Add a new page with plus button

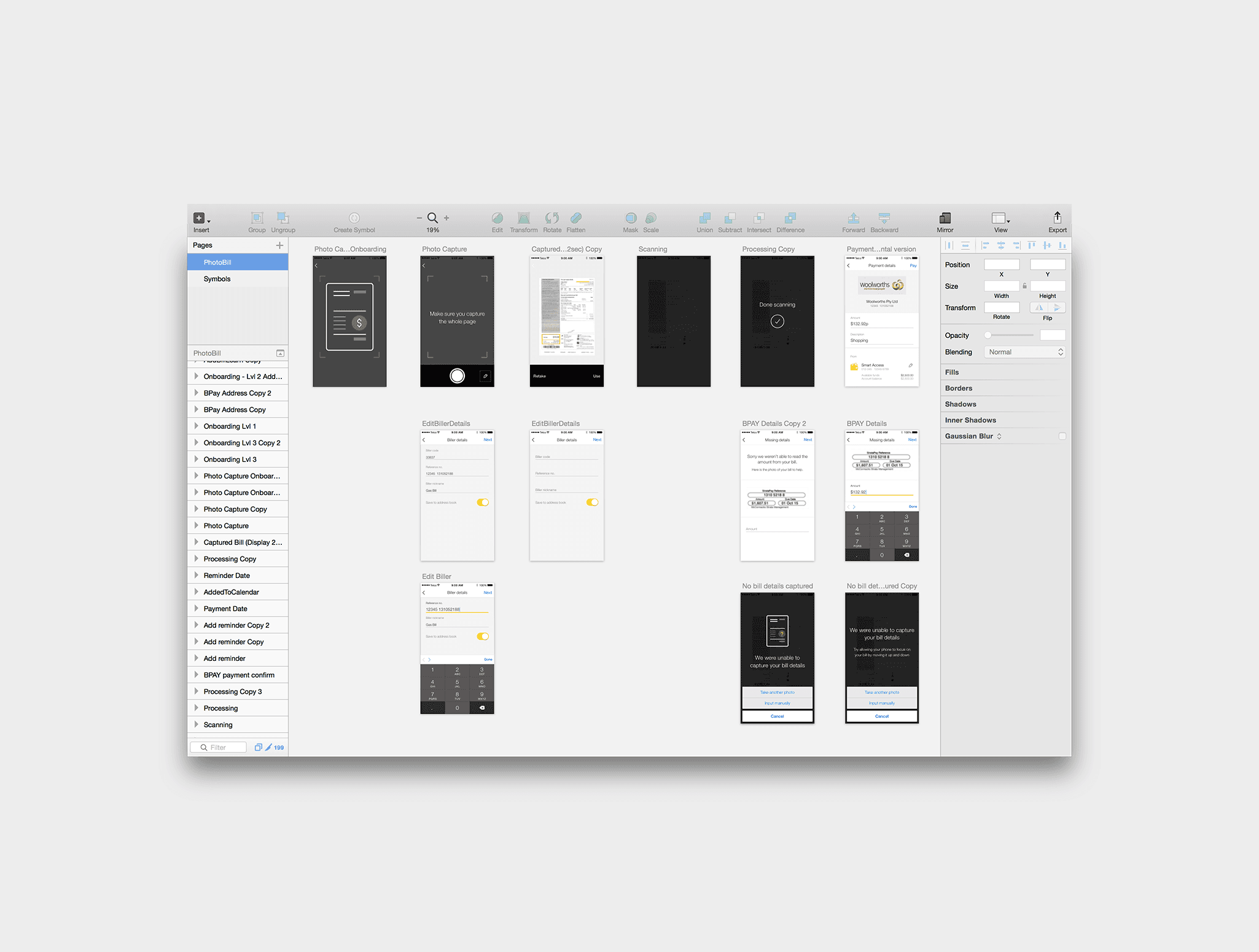[279, 245]
